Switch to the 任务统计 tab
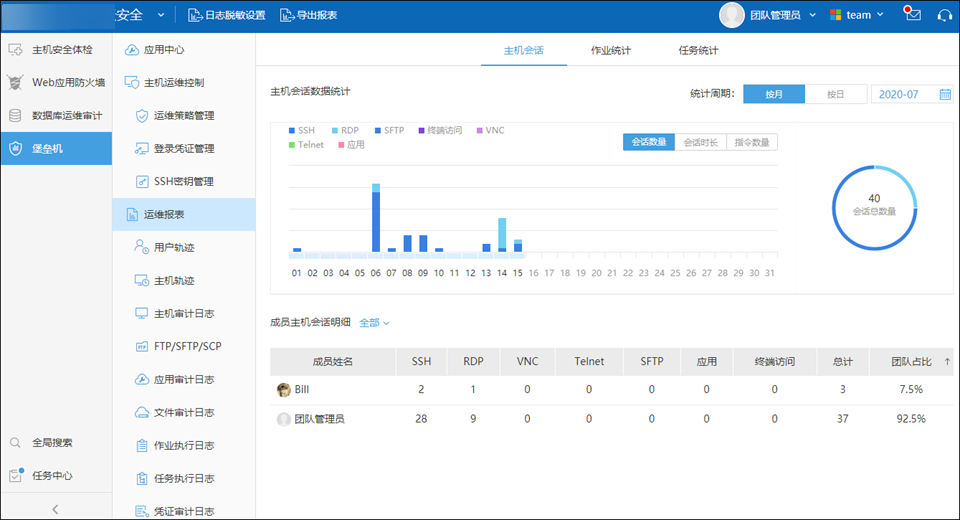 coord(698,51)
